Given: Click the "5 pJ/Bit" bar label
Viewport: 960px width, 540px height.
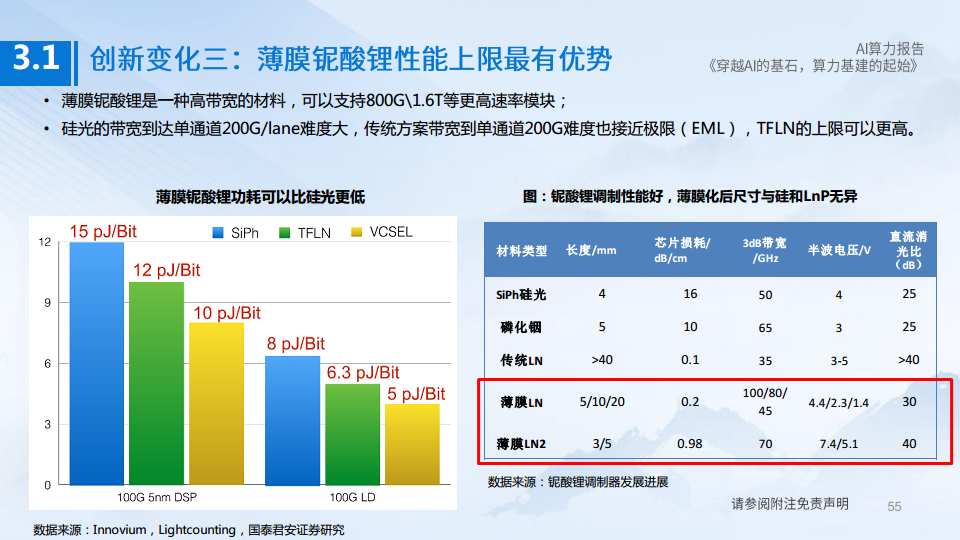Looking at the screenshot, I should pos(416,394).
